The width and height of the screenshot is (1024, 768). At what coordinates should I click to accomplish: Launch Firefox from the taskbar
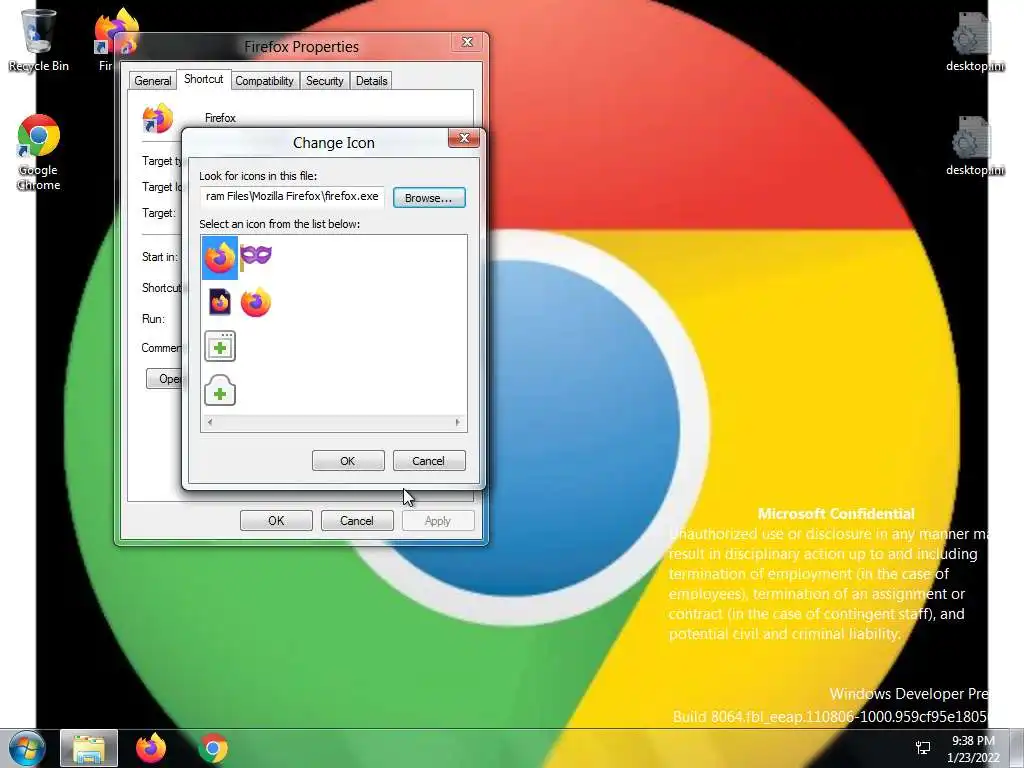pos(151,748)
